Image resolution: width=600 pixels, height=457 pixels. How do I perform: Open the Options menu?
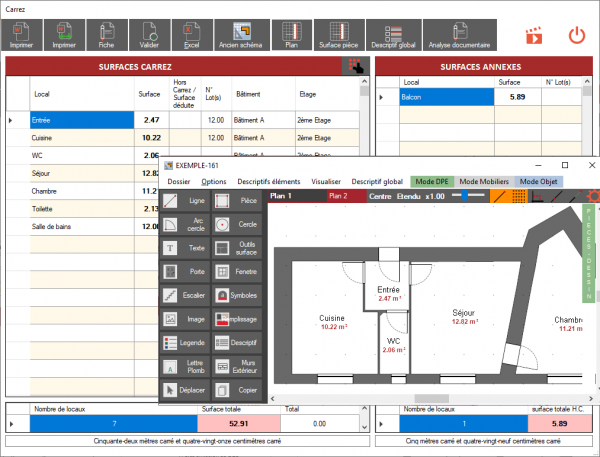click(213, 182)
